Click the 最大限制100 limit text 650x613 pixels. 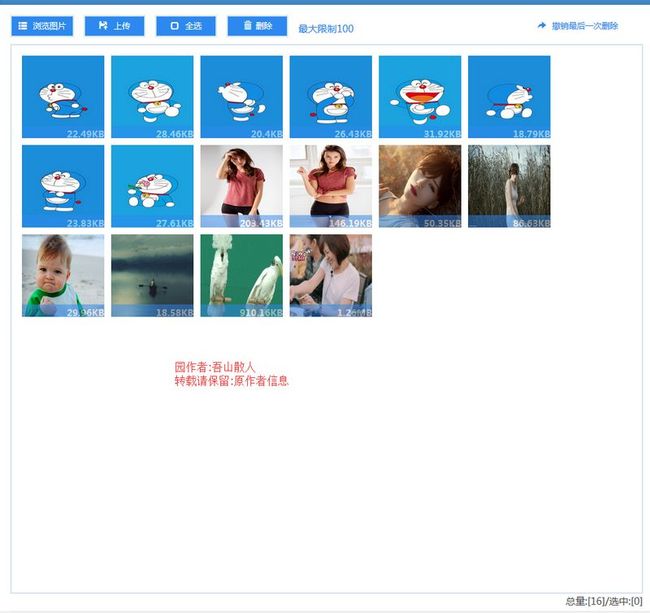pos(326,29)
